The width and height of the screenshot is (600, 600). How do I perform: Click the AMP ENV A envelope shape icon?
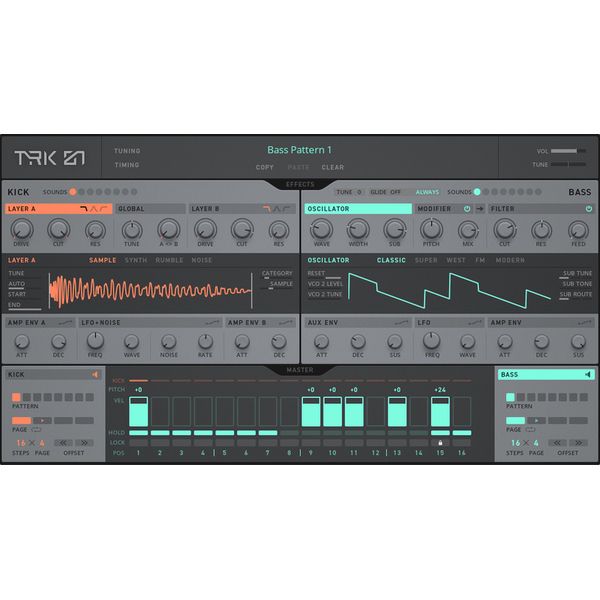click(65, 323)
